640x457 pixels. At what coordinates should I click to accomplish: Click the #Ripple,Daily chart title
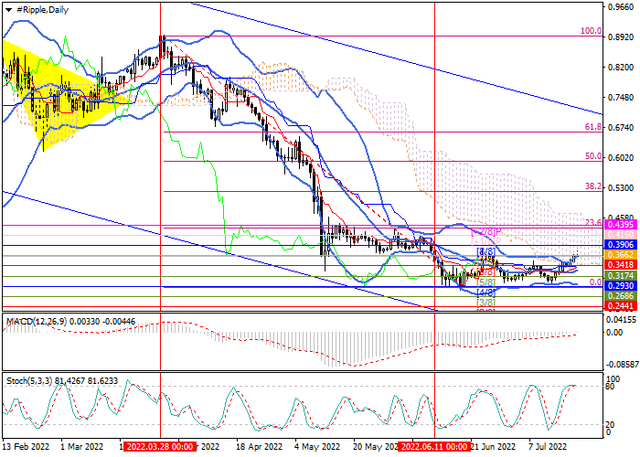[42, 9]
